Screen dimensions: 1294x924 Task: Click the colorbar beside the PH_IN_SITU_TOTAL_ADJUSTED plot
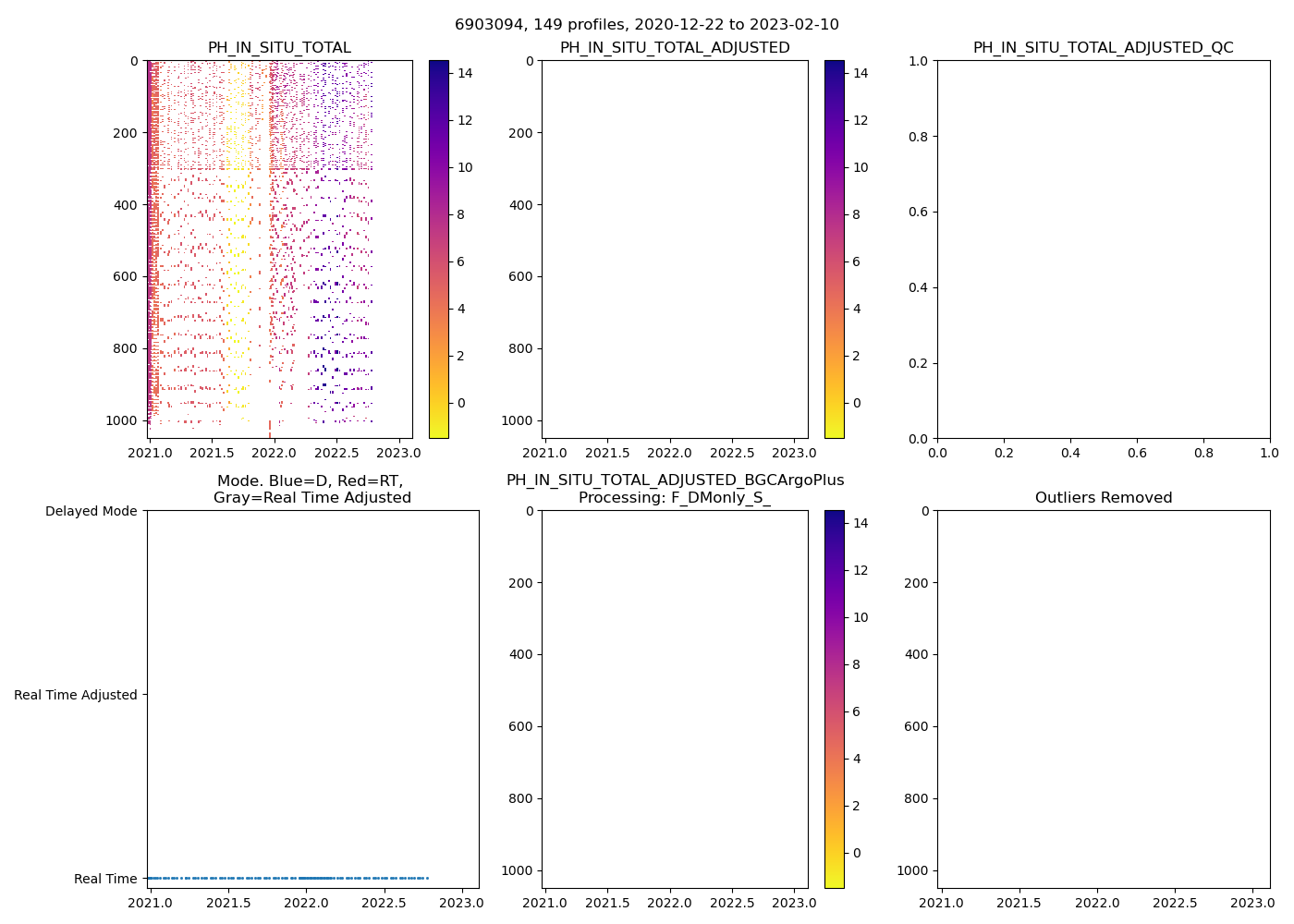pos(834,249)
